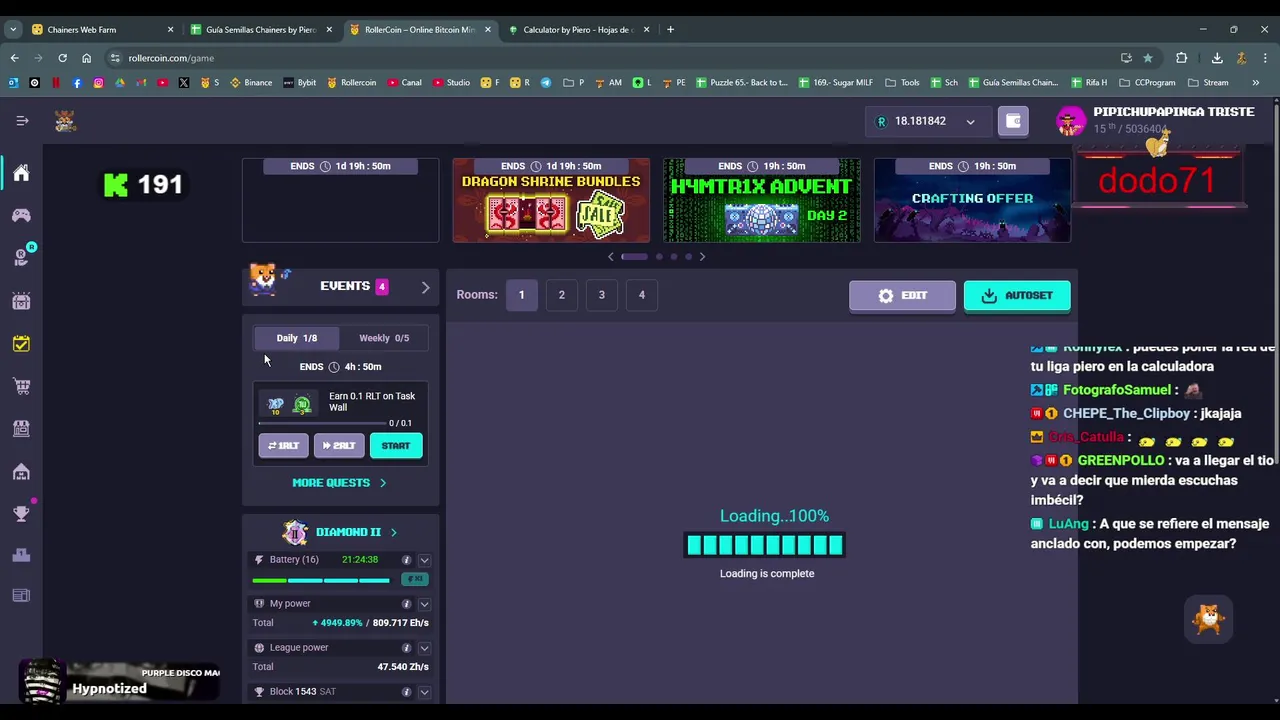
Task: Open the H4MTR1X Advent Day 2 banner
Action: 762,200
